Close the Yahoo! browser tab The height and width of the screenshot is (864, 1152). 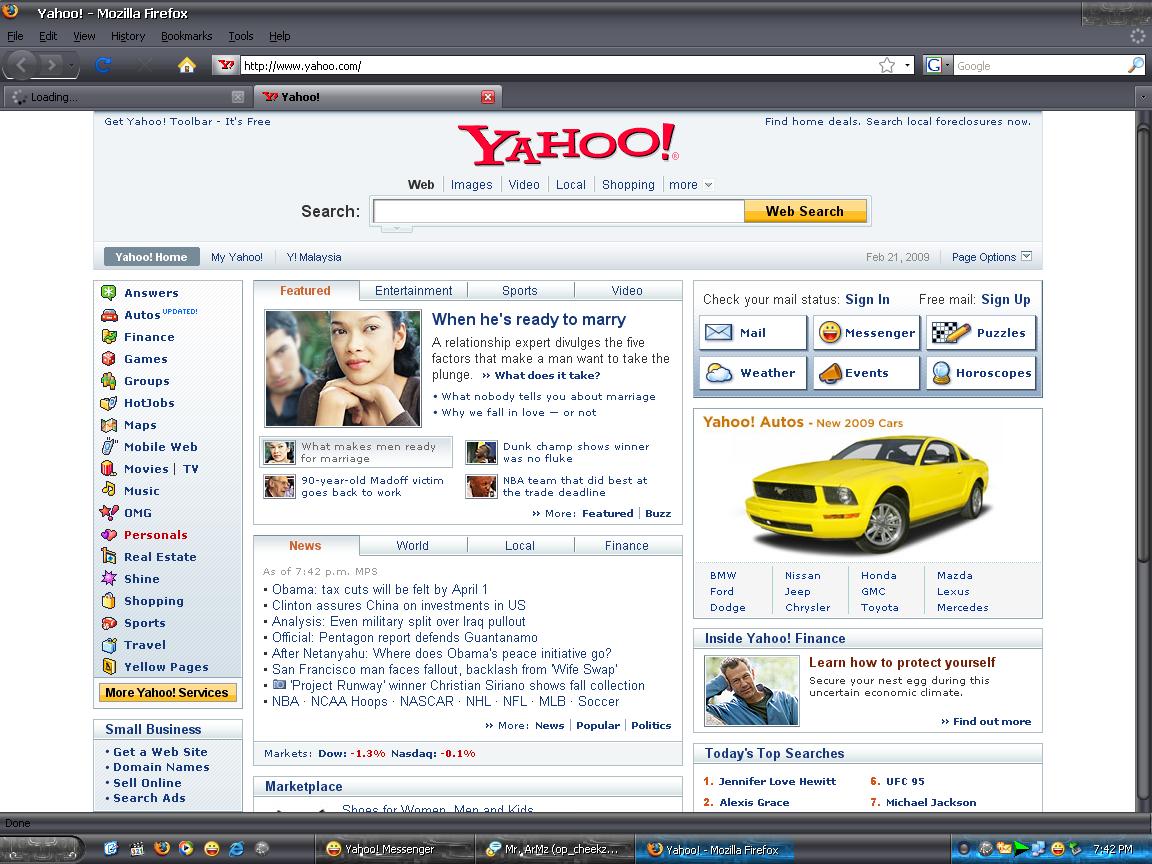(x=488, y=97)
